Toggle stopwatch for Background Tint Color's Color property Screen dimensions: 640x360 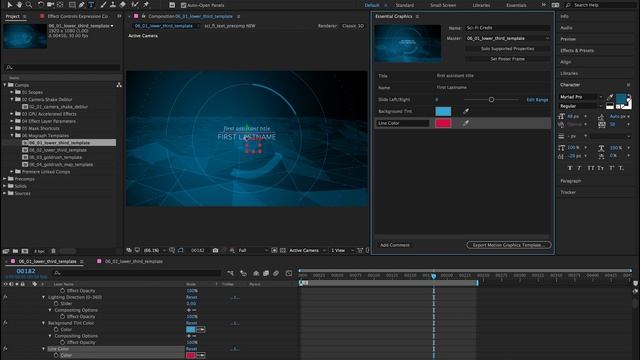[56, 329]
